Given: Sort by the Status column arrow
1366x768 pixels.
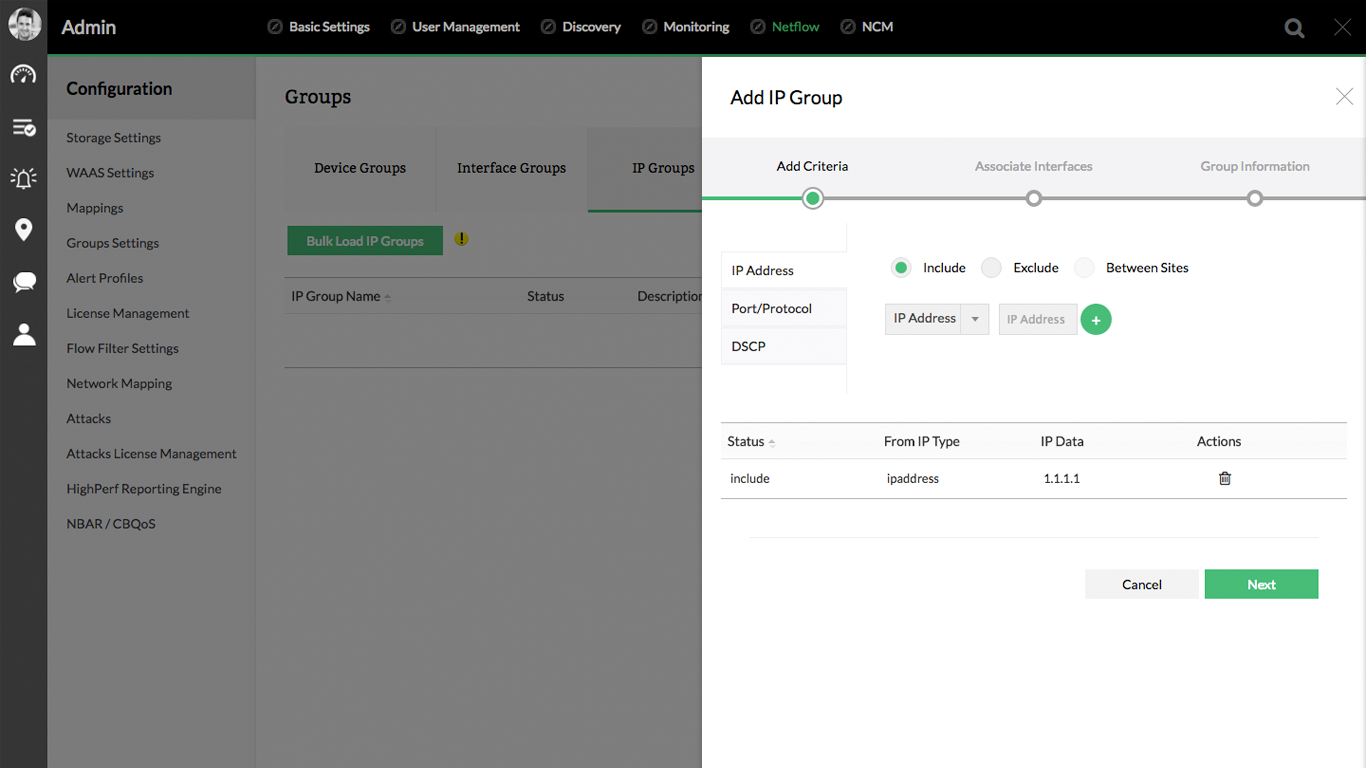Looking at the screenshot, I should tap(772, 442).
